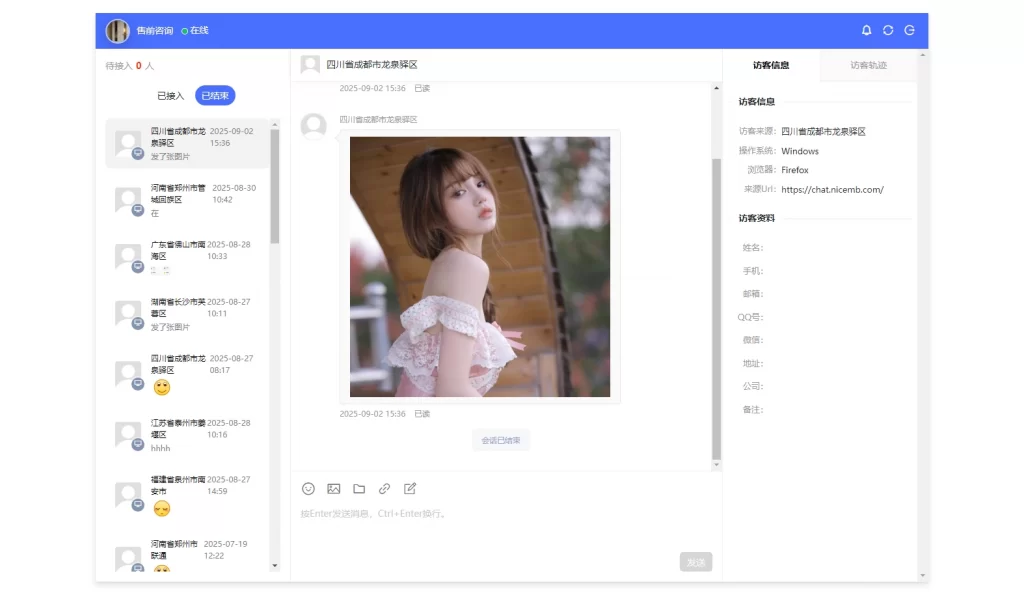Switch to the 访客轨迹 tab
This screenshot has width=1024, height=595.
[869, 65]
